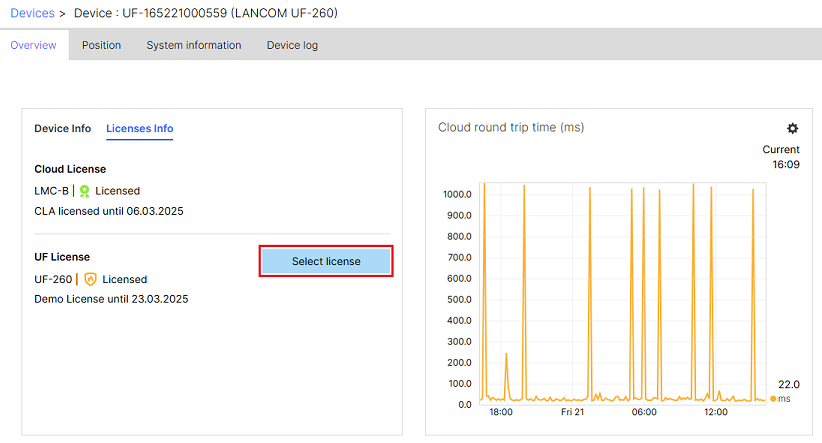This screenshot has height=443, width=822.
Task: Click the Licensed status next to UF-260
Action: point(125,279)
